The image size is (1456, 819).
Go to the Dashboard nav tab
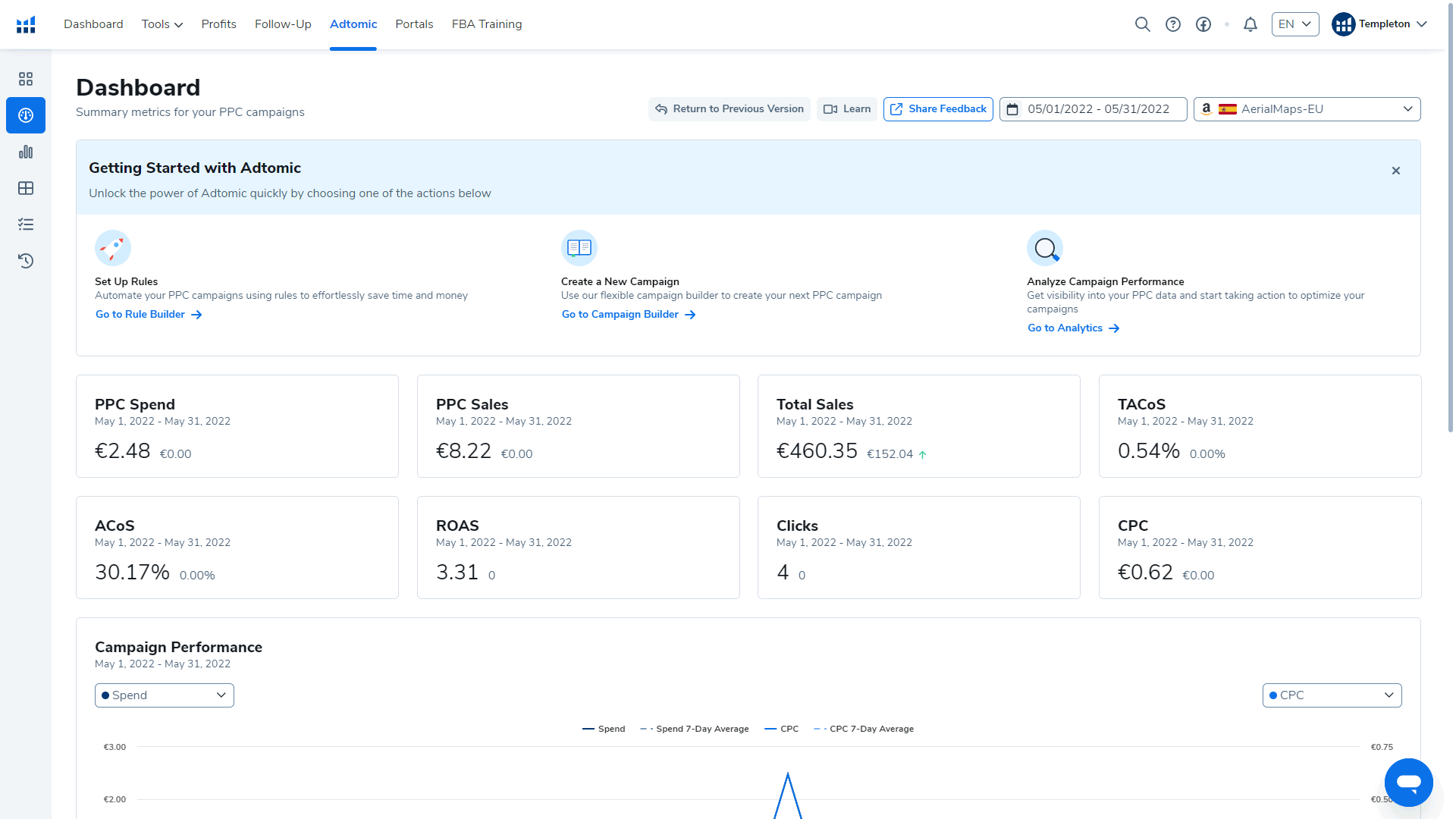pyautogui.click(x=93, y=24)
